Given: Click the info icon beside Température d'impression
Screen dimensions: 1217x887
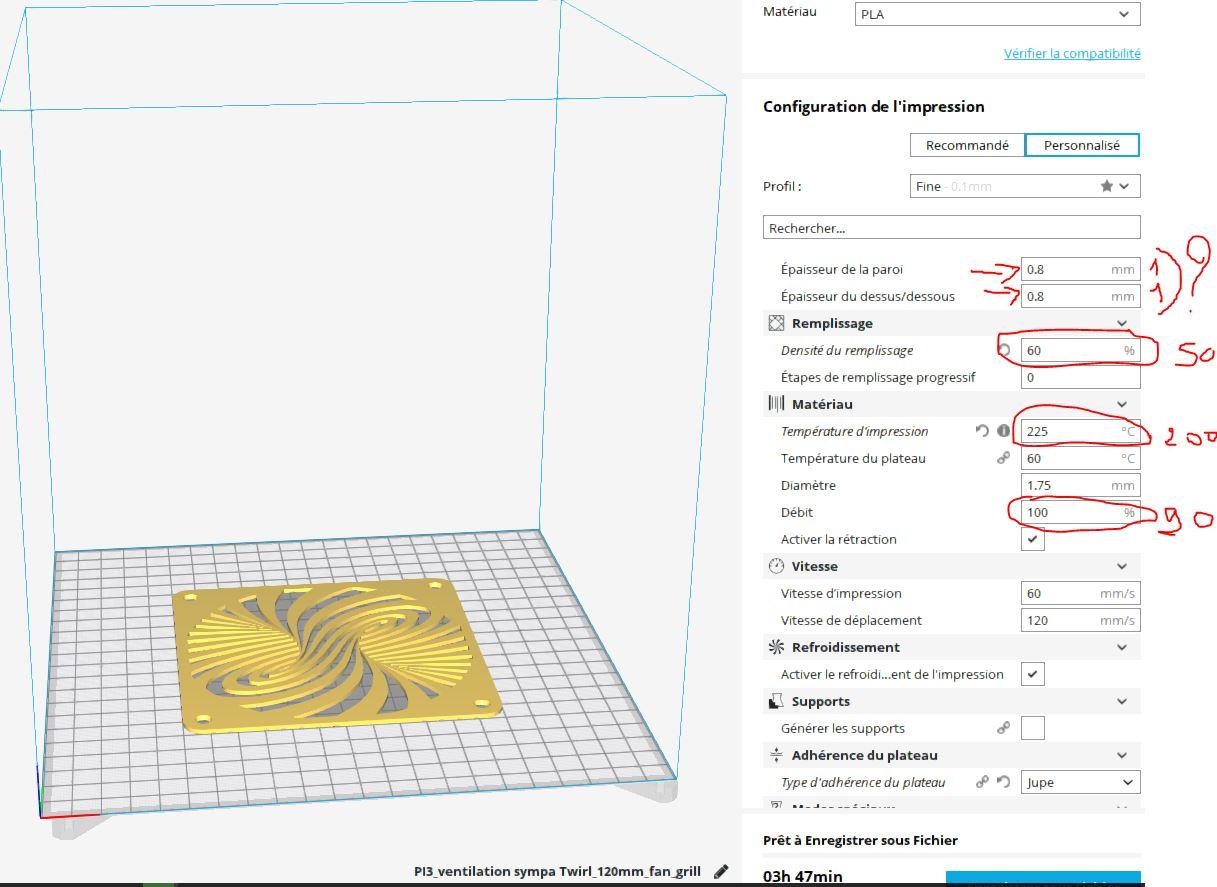Looking at the screenshot, I should pyautogui.click(x=1003, y=431).
